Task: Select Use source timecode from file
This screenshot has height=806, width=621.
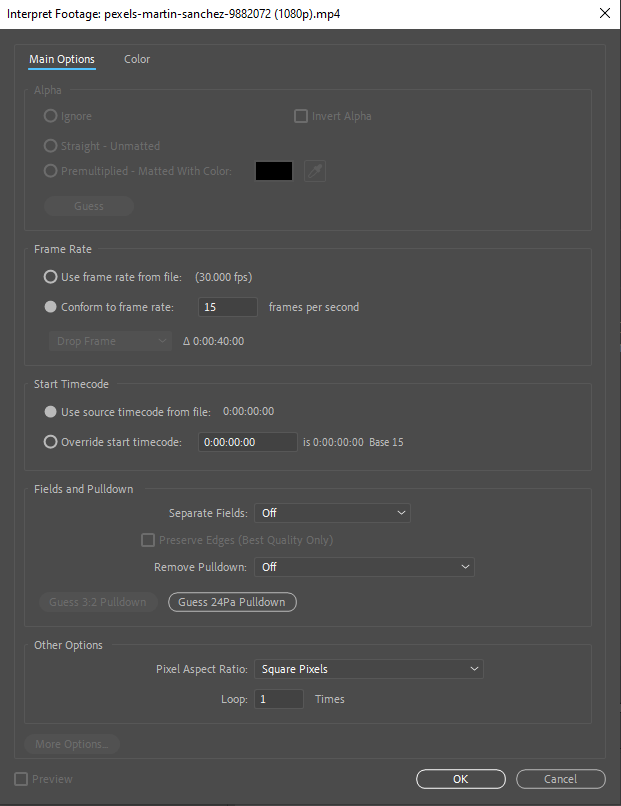Action: [x=50, y=412]
